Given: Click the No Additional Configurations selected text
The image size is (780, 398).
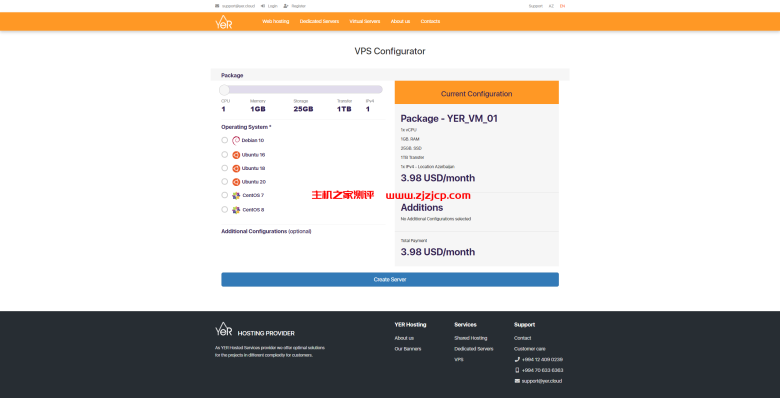Looking at the screenshot, I should point(436,218).
